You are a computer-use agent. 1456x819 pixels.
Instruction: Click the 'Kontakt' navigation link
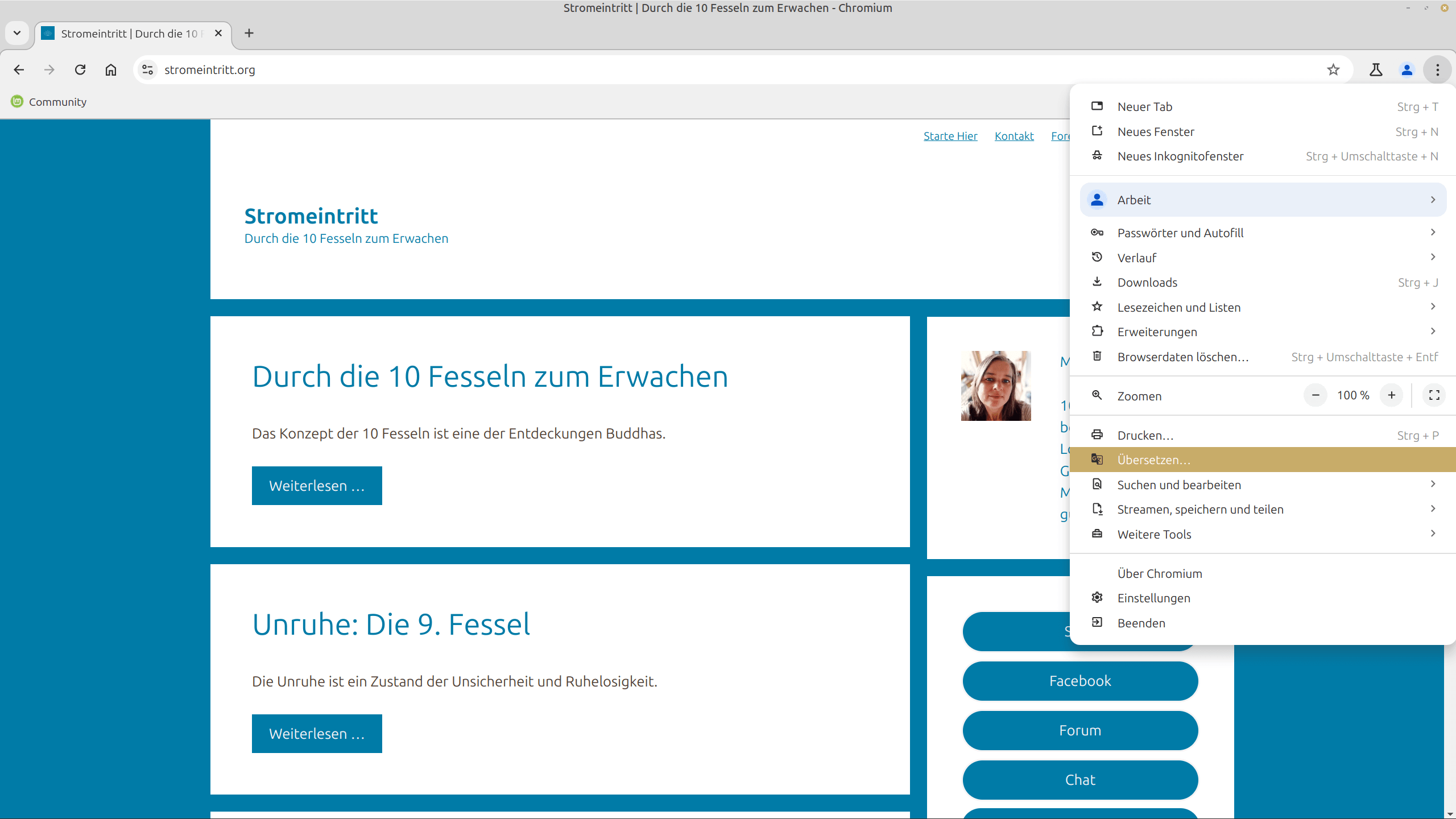[x=1014, y=136]
